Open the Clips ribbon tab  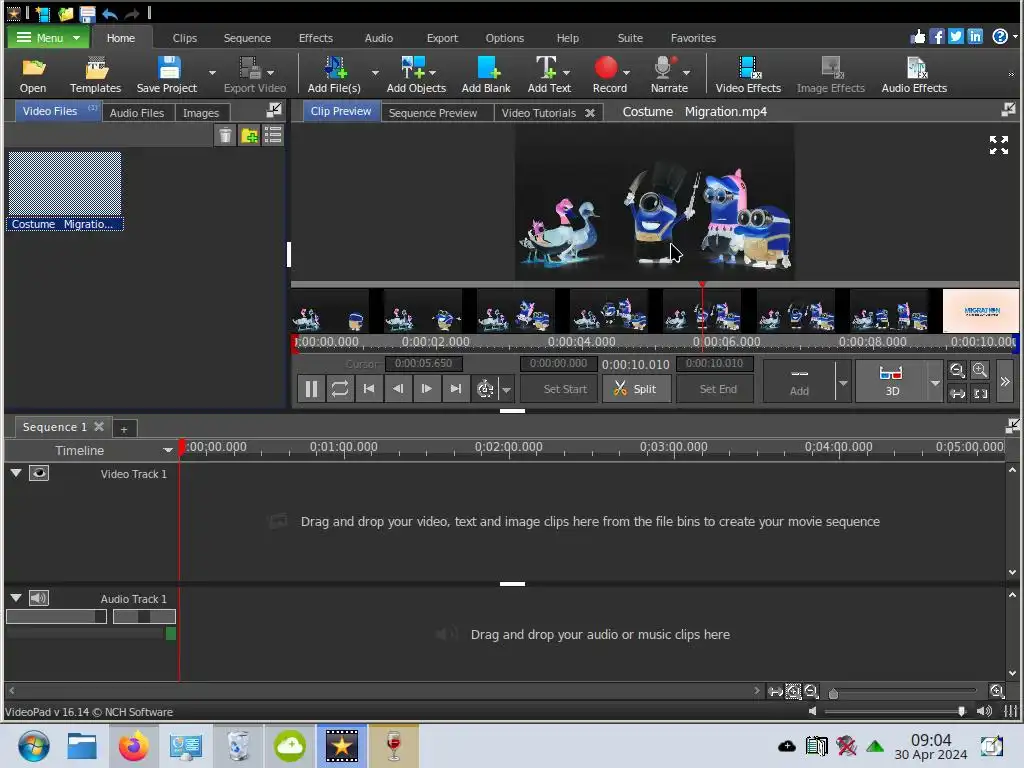pyautogui.click(x=185, y=38)
